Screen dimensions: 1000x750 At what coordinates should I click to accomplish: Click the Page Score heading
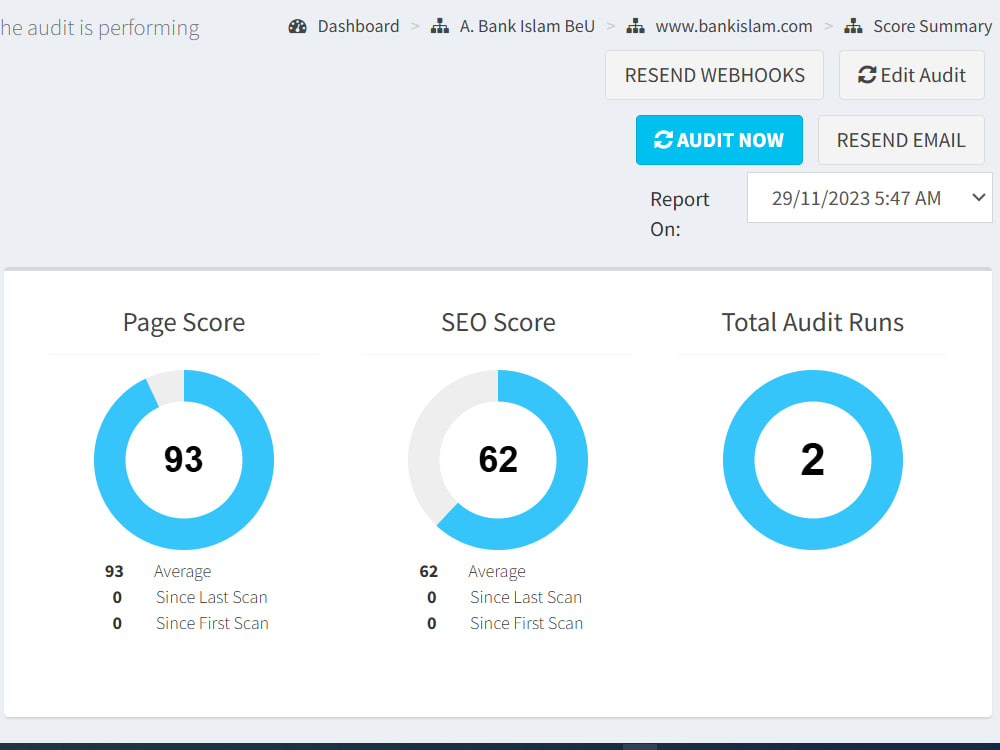pyautogui.click(x=184, y=323)
